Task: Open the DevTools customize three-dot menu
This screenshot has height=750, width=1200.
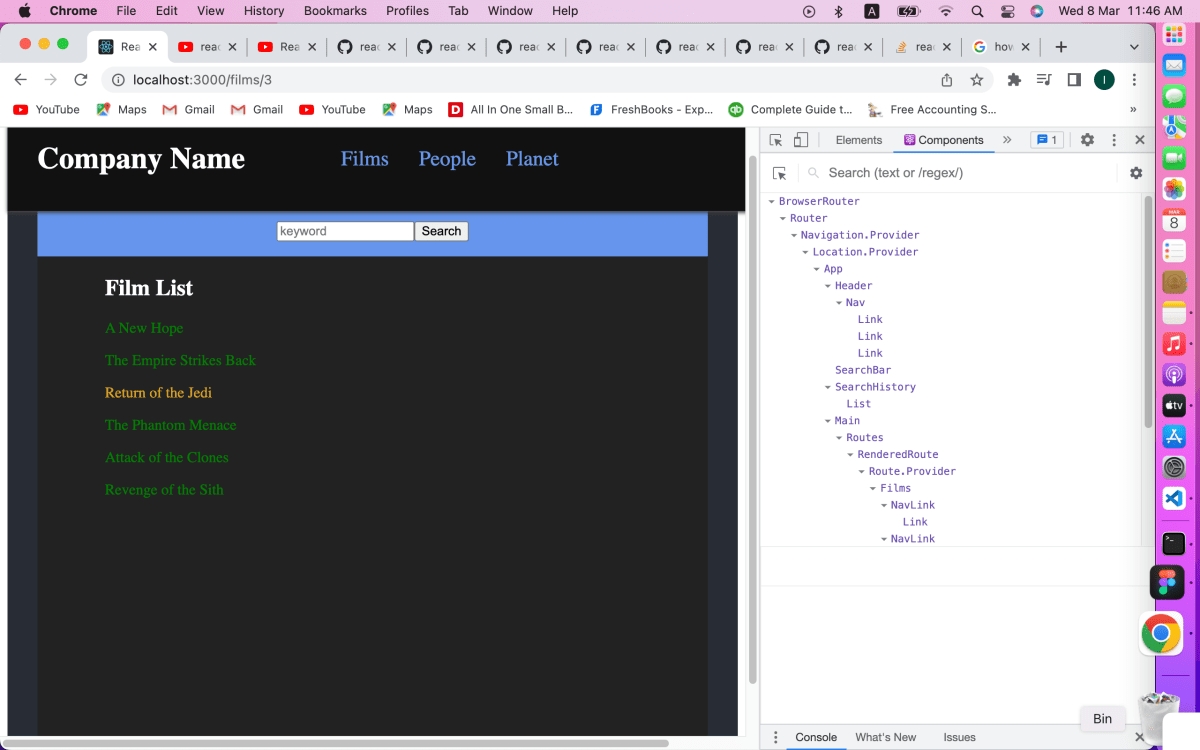Action: point(1114,140)
